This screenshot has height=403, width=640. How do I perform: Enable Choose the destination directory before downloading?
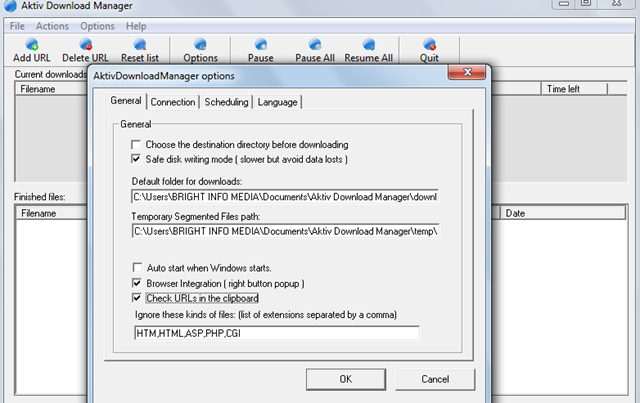[136, 145]
